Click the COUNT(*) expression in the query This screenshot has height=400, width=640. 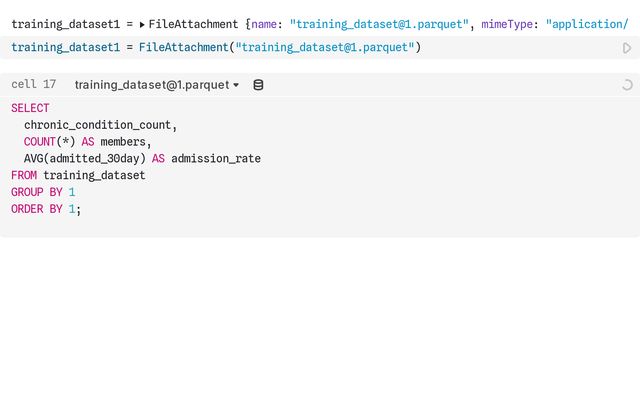[49, 142]
